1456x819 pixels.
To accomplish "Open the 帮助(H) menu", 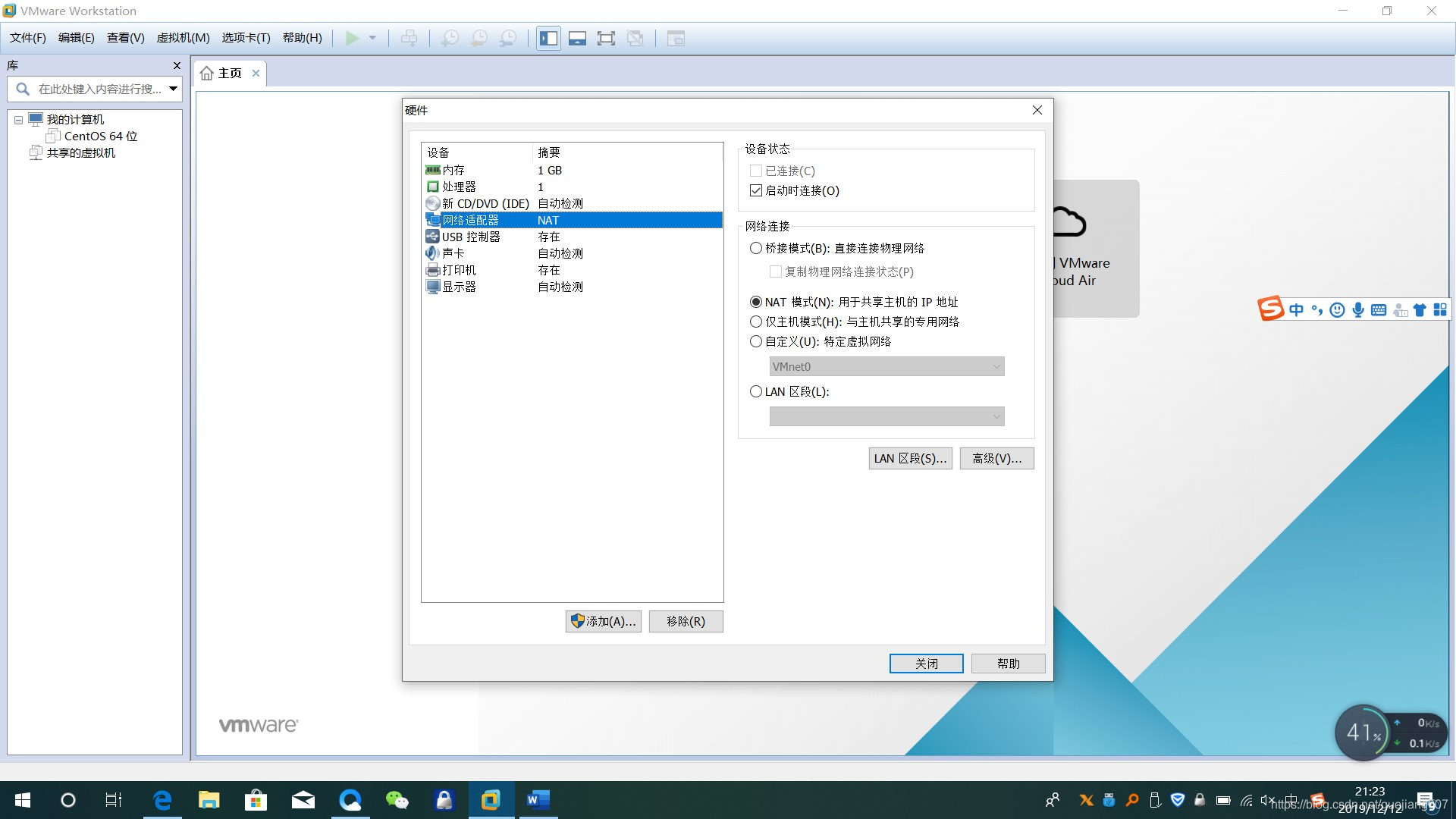I will click(x=302, y=38).
